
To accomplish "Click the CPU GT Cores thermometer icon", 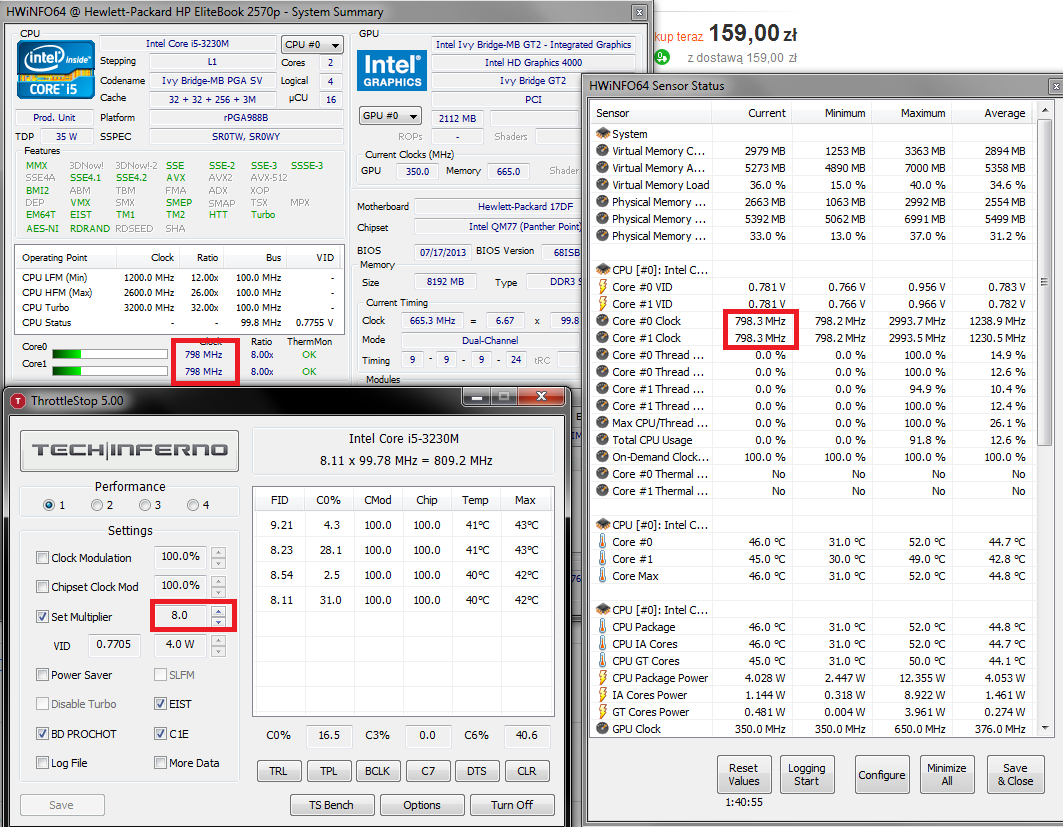I will point(603,660).
